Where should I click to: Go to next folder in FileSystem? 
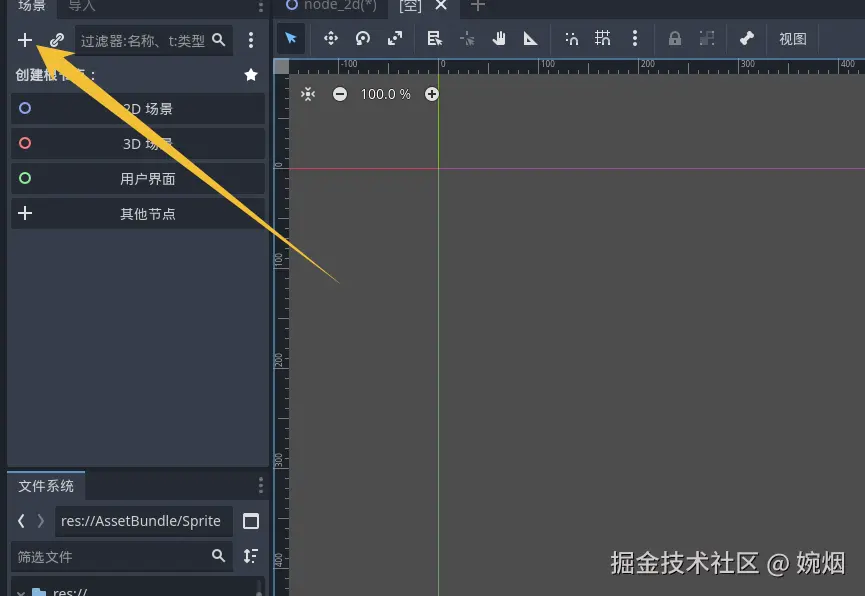(x=40, y=521)
